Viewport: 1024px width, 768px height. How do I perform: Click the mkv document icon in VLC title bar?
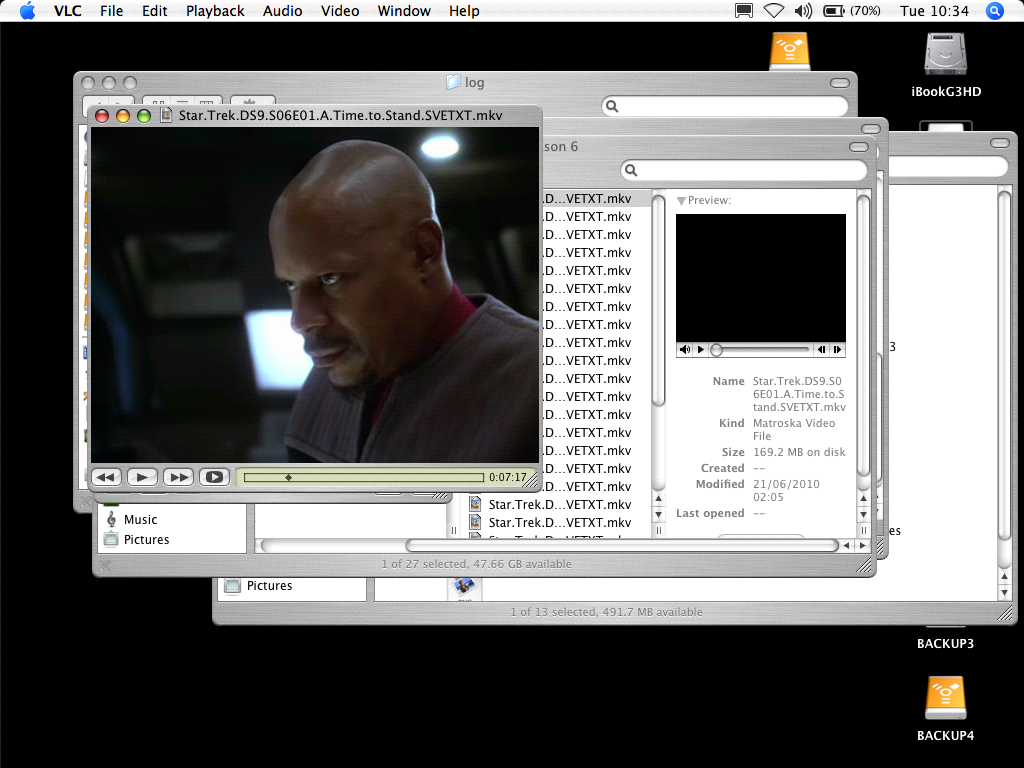click(166, 116)
